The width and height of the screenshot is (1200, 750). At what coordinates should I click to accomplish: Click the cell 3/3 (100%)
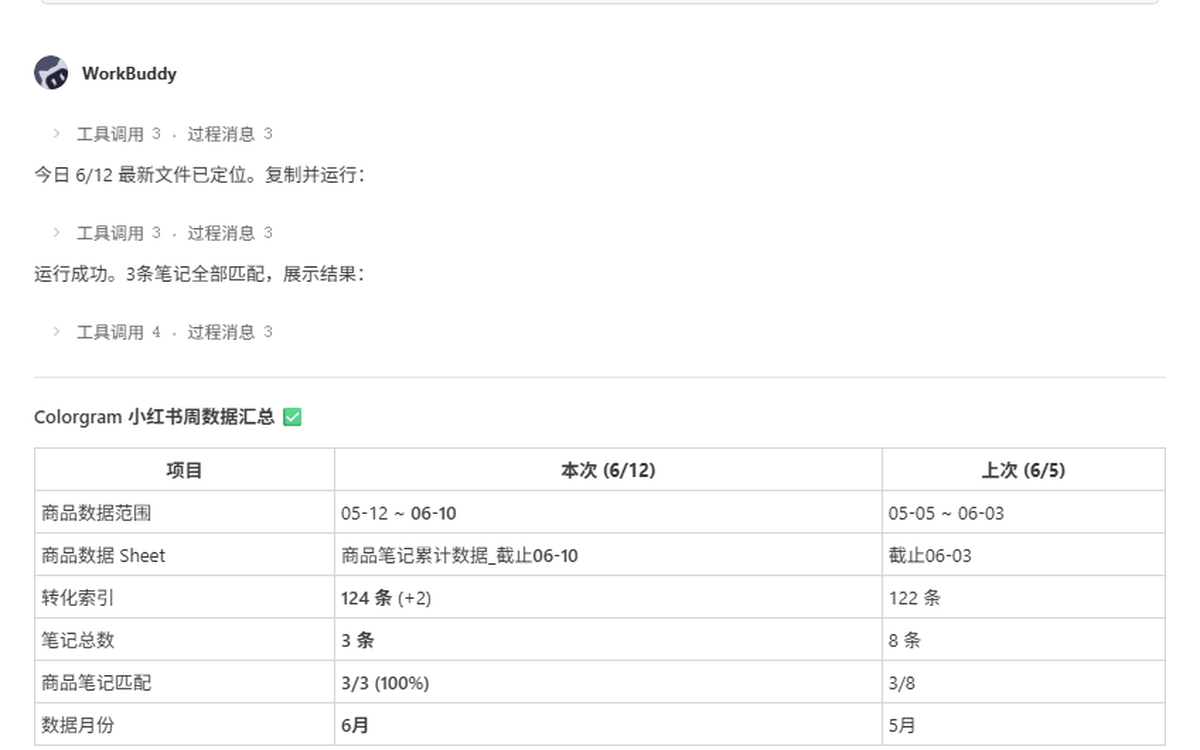tap(608, 683)
